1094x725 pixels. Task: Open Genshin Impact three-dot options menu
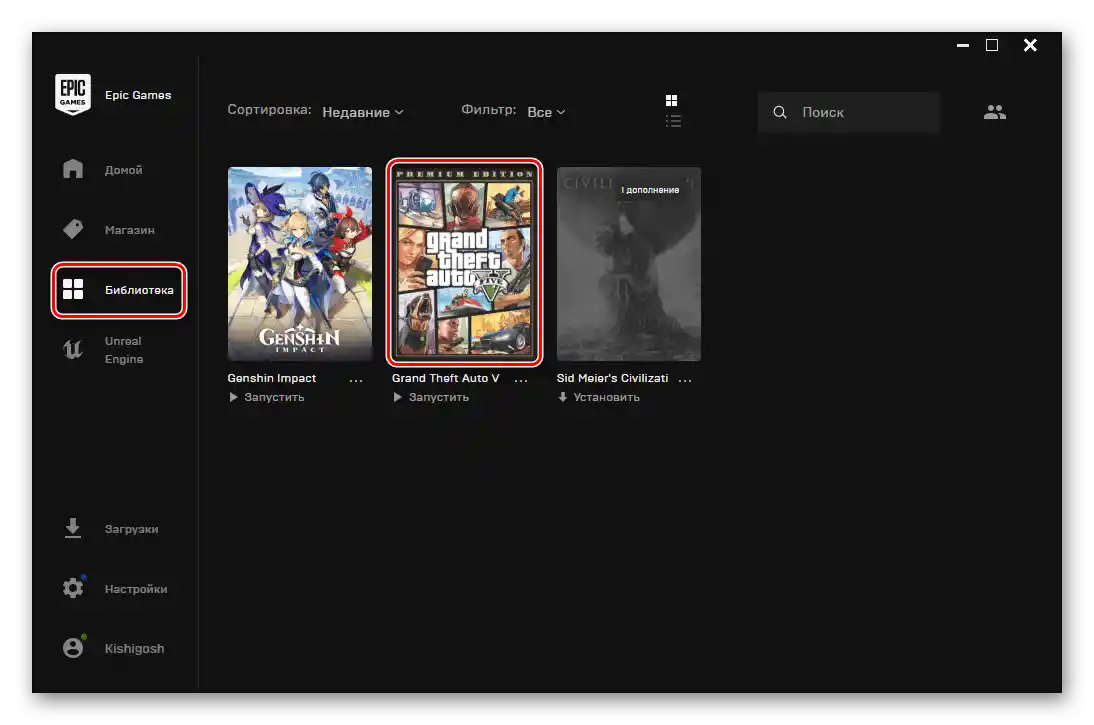[356, 380]
